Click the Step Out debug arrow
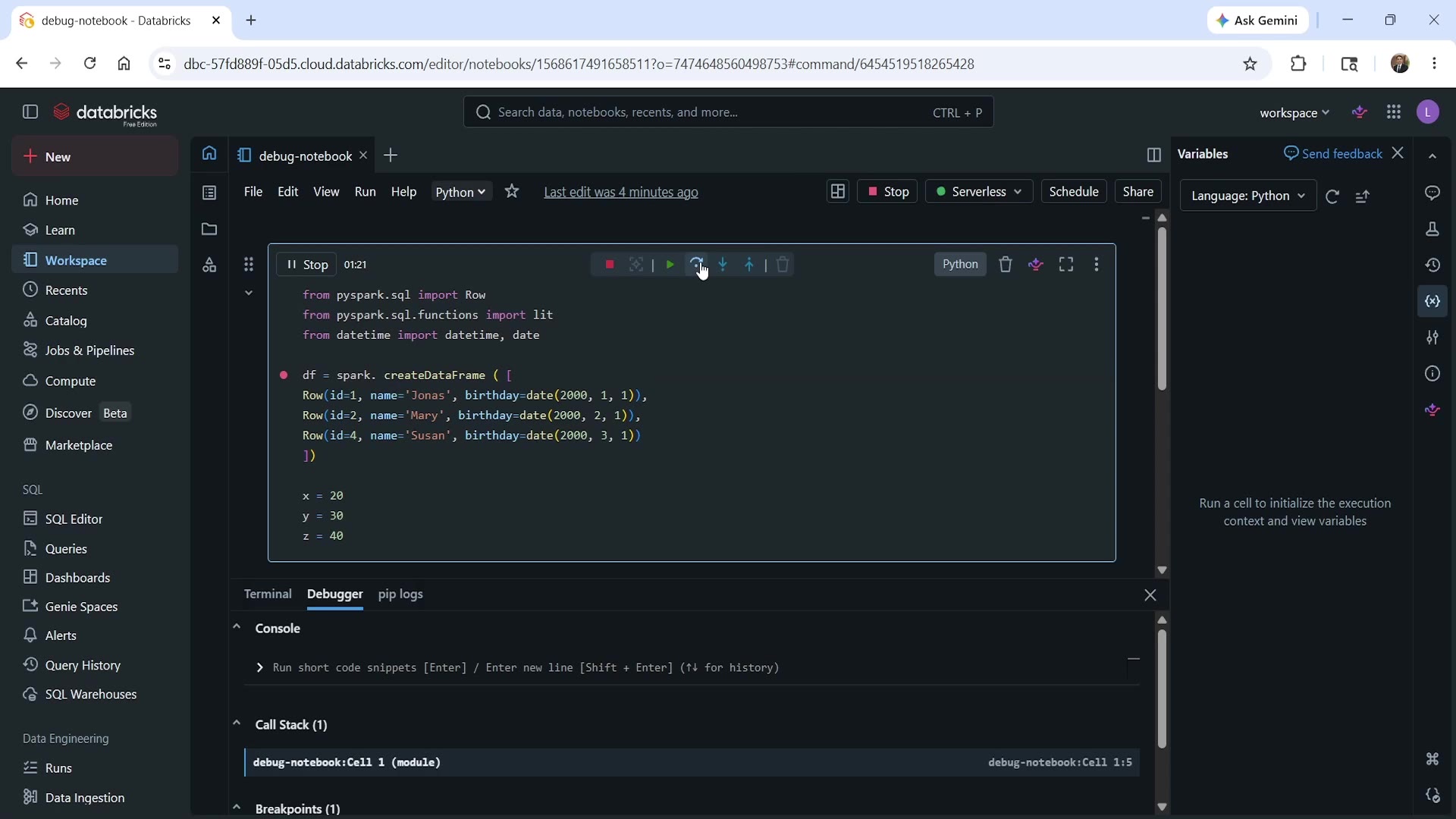Screen dimensions: 1456x819 (749, 265)
